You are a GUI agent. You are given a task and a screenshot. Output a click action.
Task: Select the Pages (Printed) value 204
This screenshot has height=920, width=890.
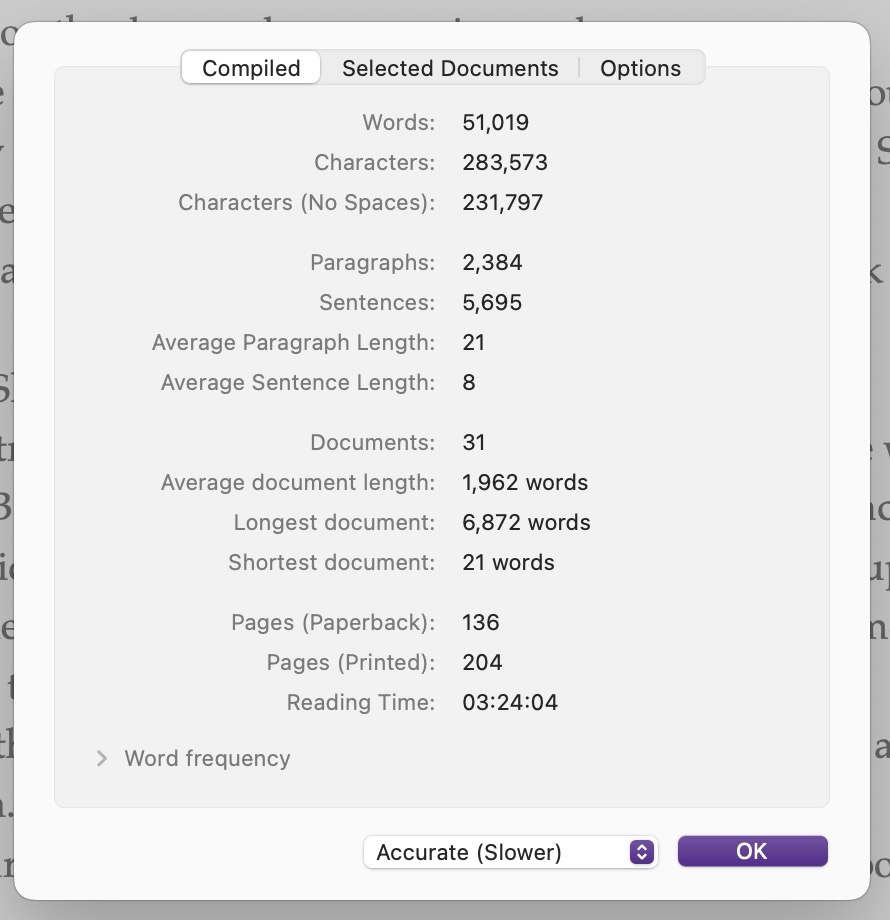point(482,663)
